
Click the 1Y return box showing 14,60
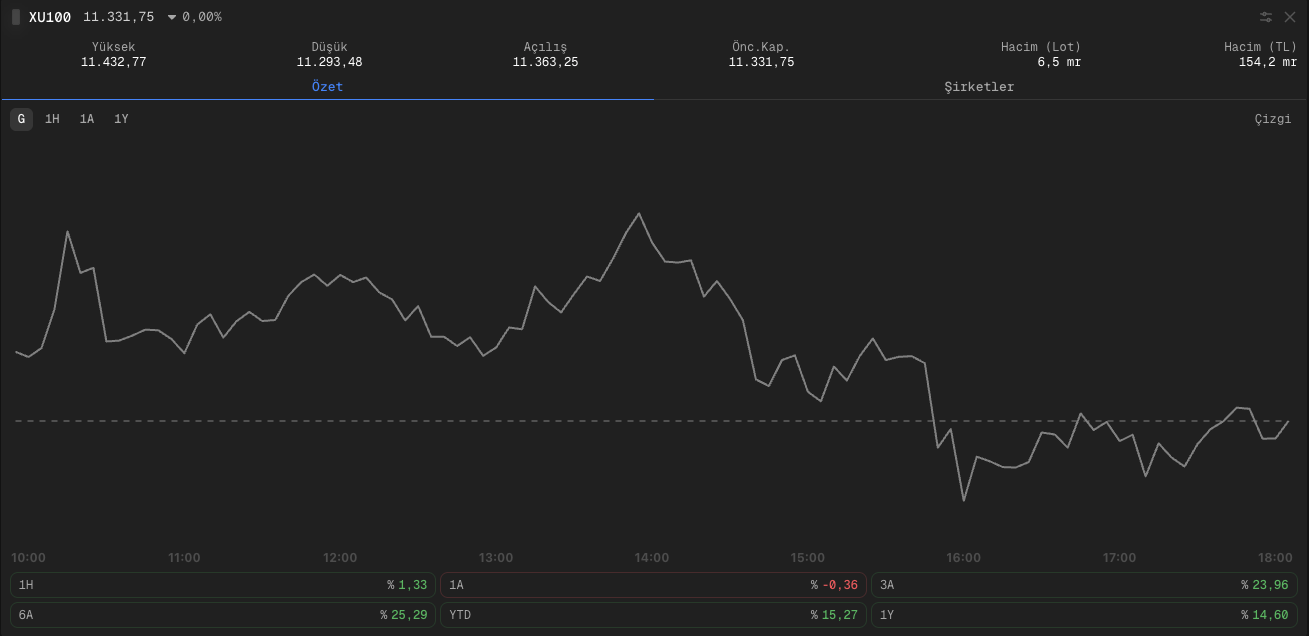1084,615
